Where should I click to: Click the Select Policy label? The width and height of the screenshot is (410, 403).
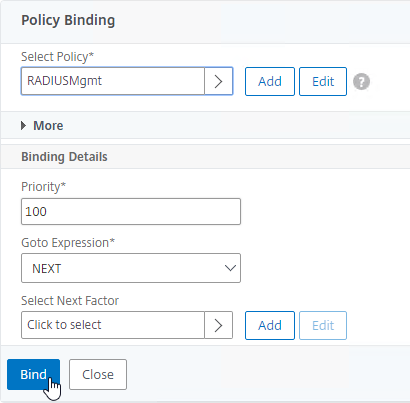coord(58,57)
